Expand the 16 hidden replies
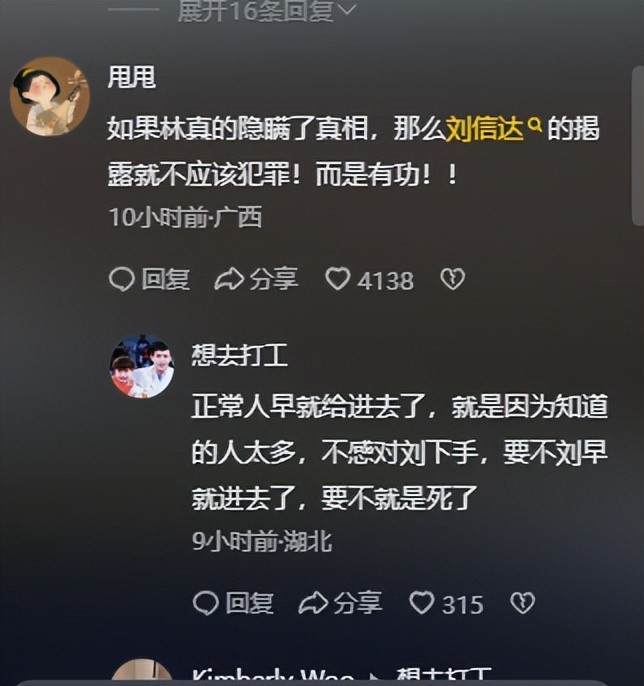644x686 pixels. [267, 10]
